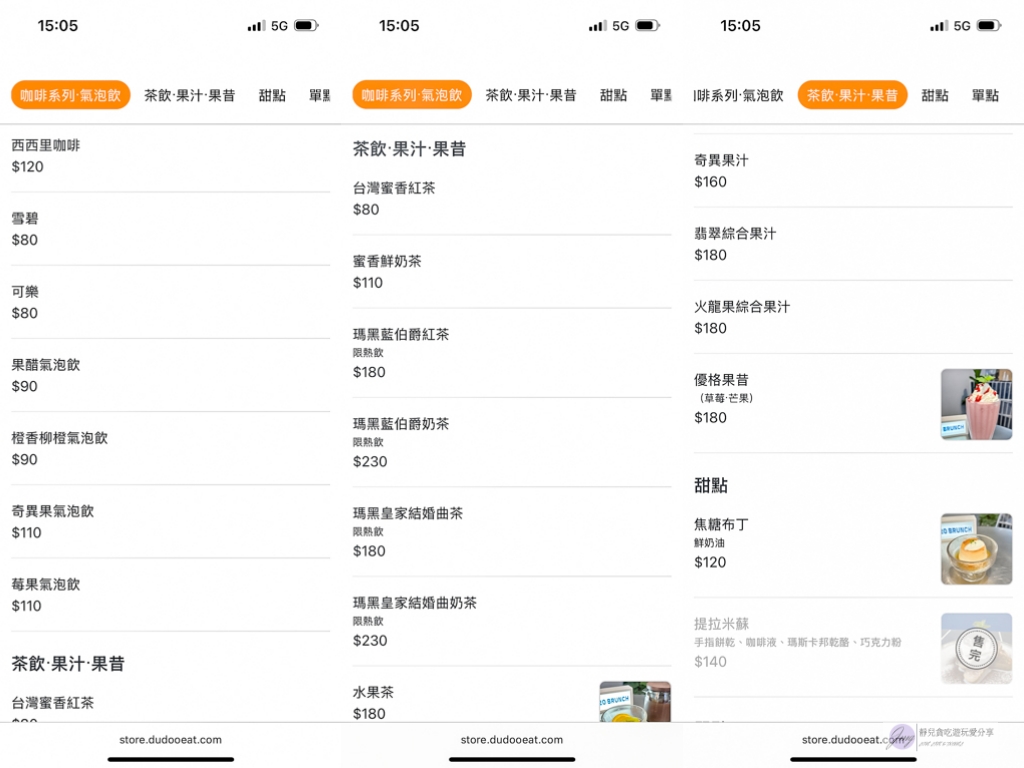1024x768 pixels.
Task: Open 甜點 tab on right screen
Action: (x=935, y=95)
